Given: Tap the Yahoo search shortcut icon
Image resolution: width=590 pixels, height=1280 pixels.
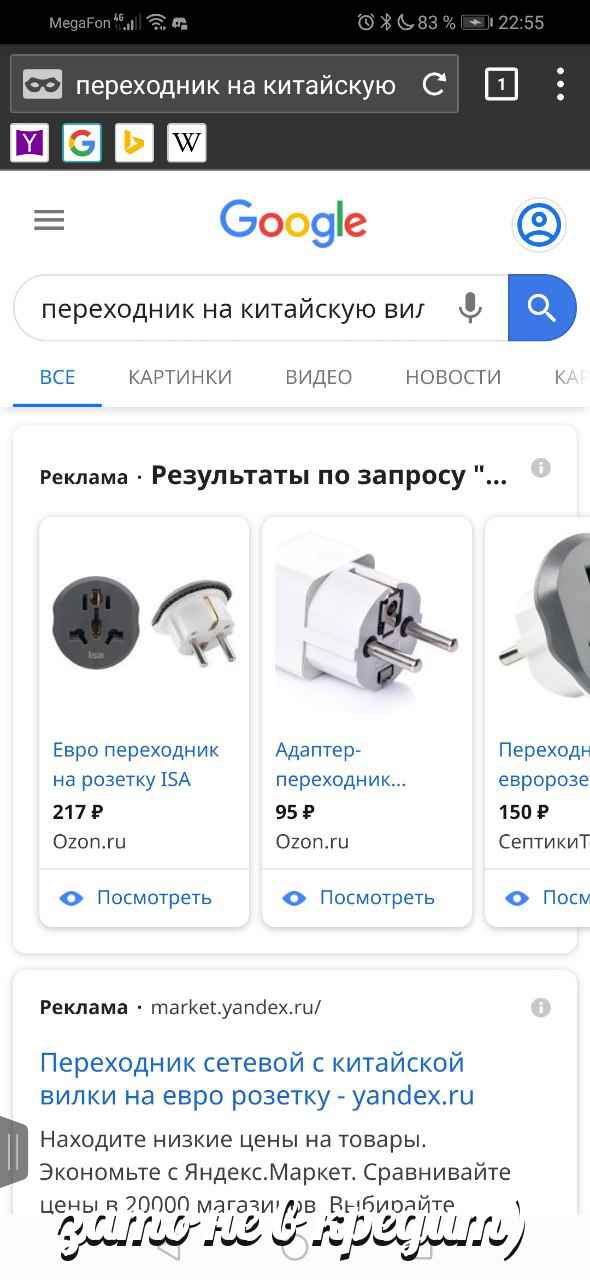Looking at the screenshot, I should [x=30, y=143].
